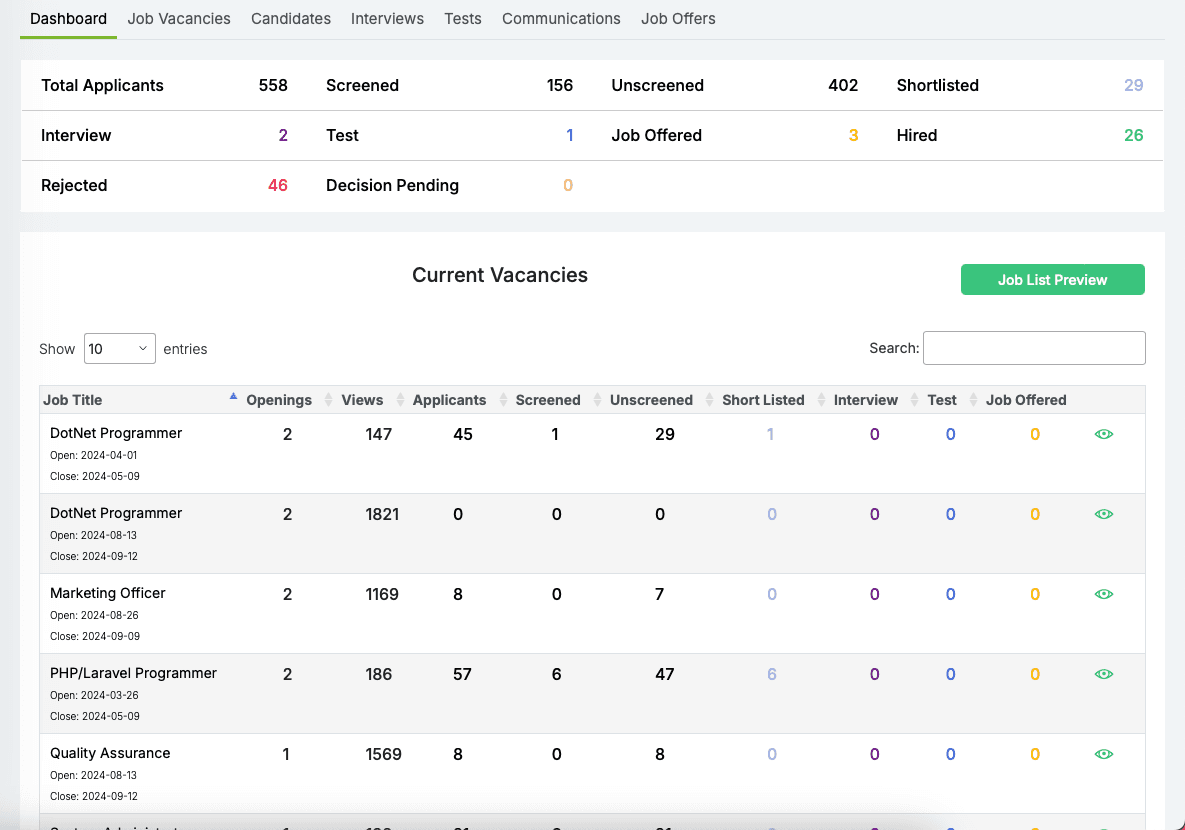This screenshot has height=830, width=1185.
Task: Click applicants value 57 for PHP/Laravel Programmer
Action: [x=462, y=674]
